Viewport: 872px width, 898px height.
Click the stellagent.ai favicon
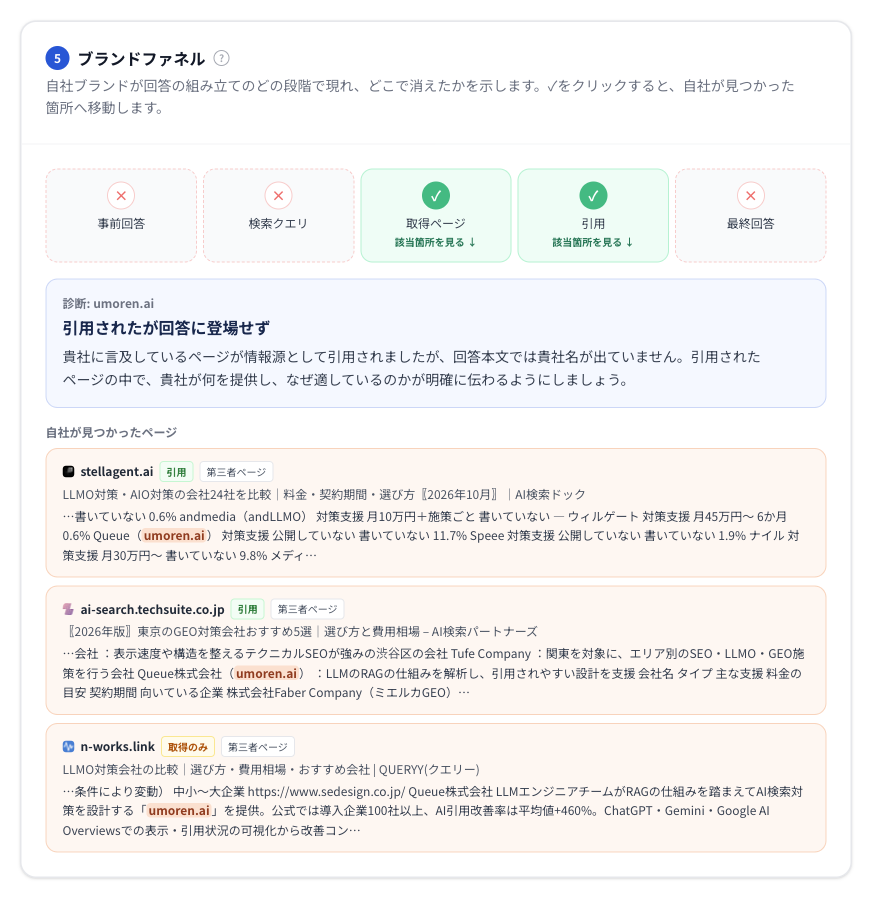point(68,471)
